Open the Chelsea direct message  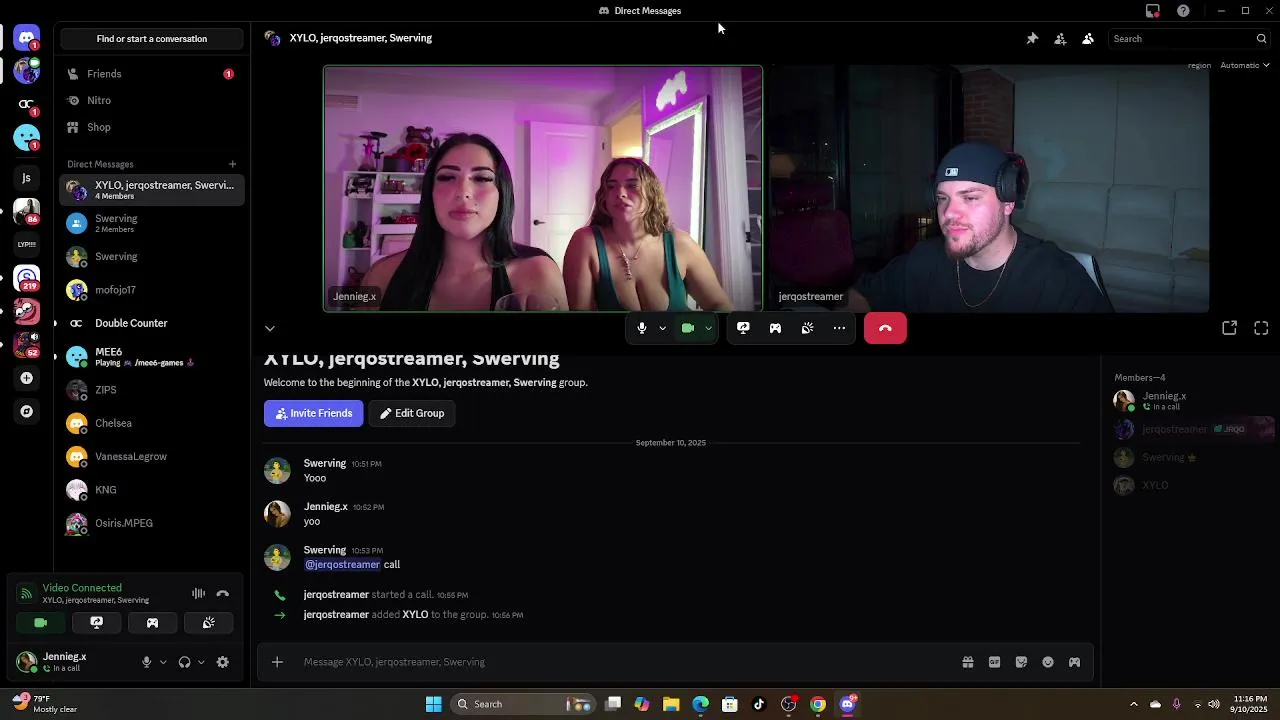[x=151, y=423]
